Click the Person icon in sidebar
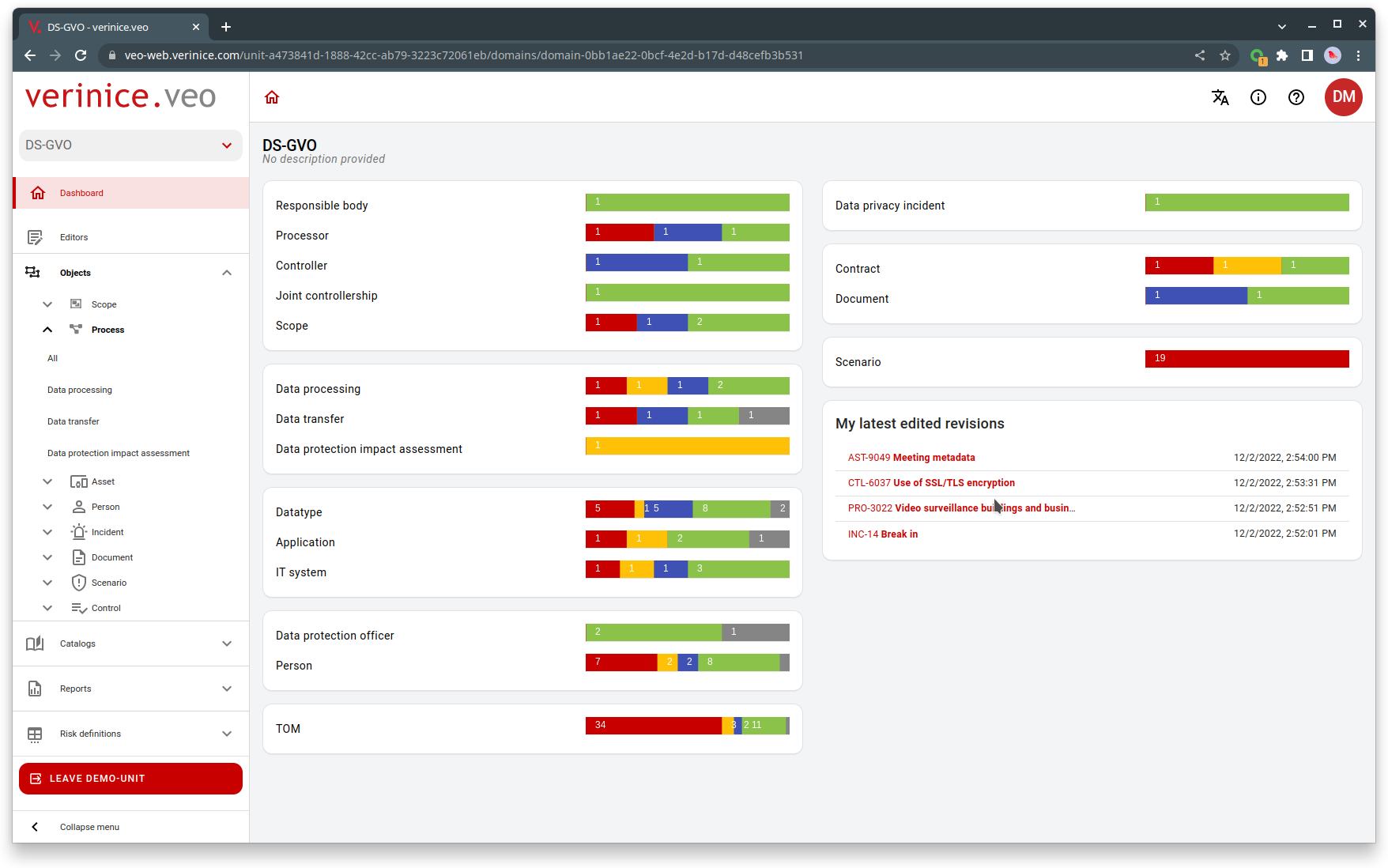The width and height of the screenshot is (1388, 868). click(79, 507)
